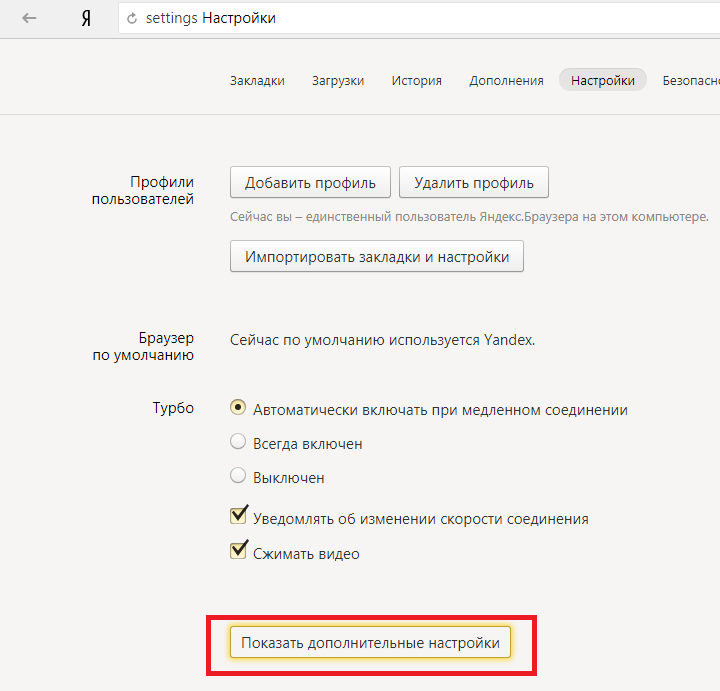Screen dimensions: 720x691
Task: Choose the 'Всегда включен' Turbo option
Action: 238,442
